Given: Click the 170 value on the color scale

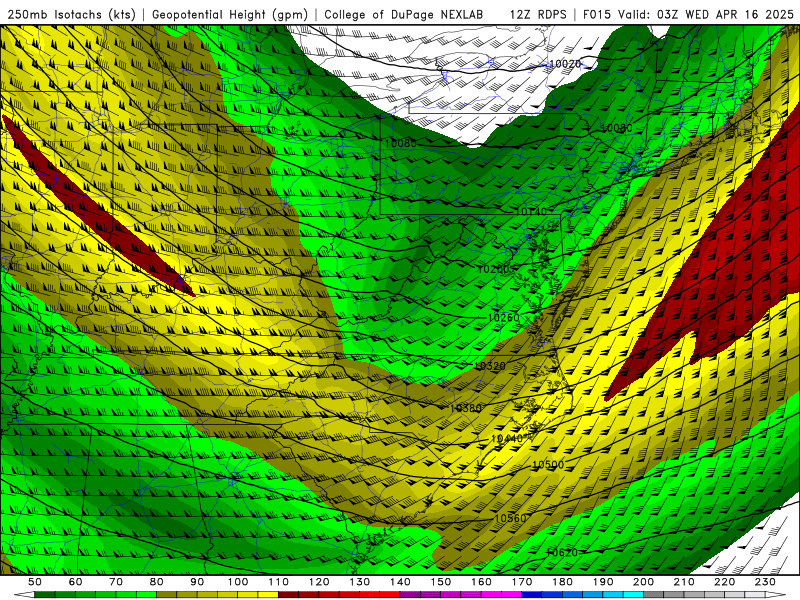Looking at the screenshot, I should tap(522, 582).
